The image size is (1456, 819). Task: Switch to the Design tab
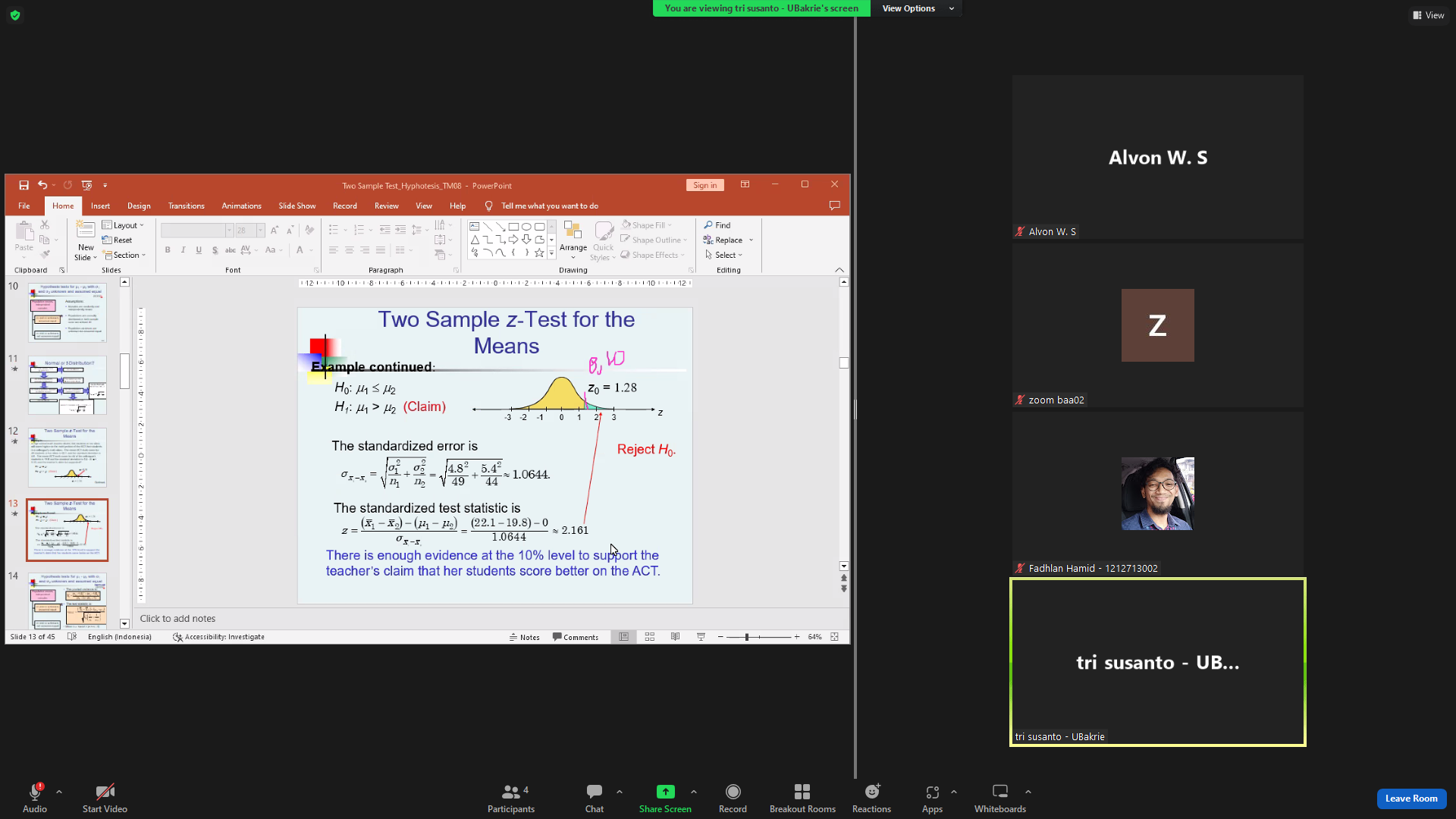139,206
